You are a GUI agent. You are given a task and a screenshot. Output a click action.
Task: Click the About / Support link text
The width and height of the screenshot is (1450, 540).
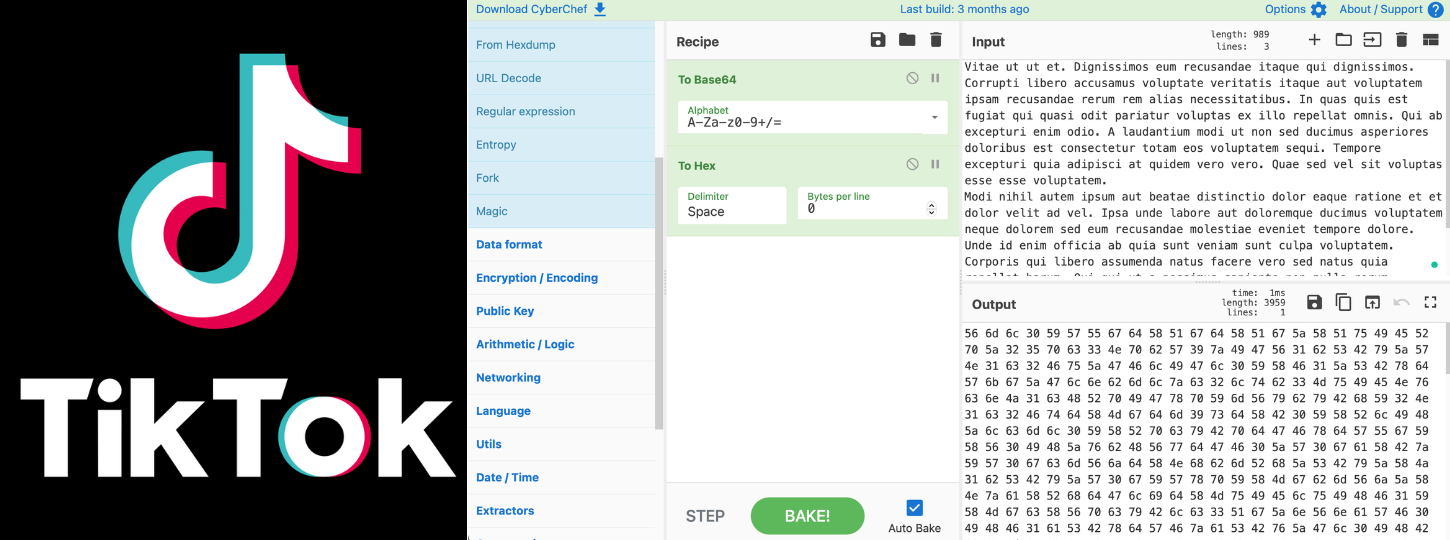(x=1381, y=9)
